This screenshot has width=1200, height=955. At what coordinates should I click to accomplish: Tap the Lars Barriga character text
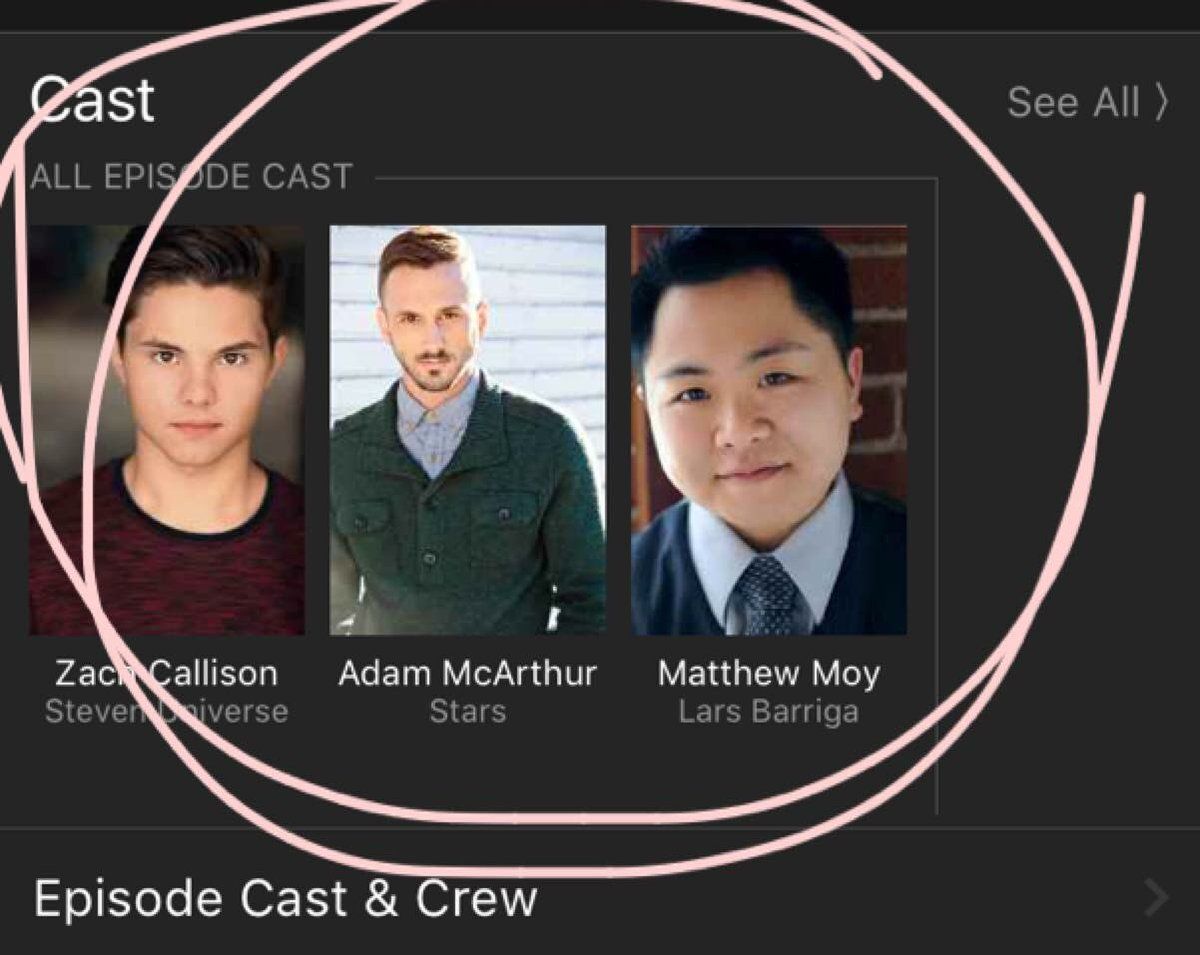coord(769,712)
